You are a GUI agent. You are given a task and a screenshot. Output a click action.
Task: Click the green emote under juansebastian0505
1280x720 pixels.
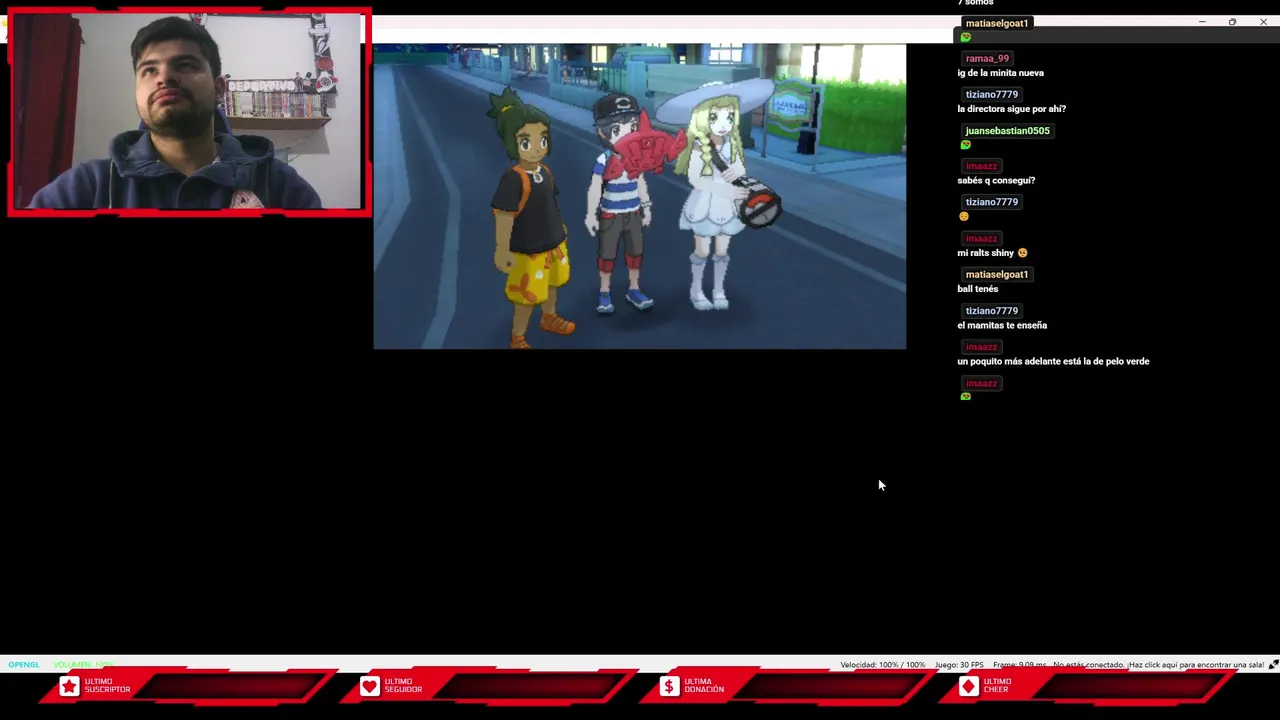(x=965, y=145)
